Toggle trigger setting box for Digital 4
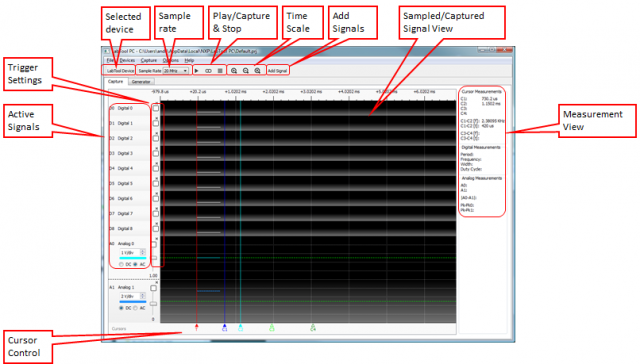 tap(156, 168)
